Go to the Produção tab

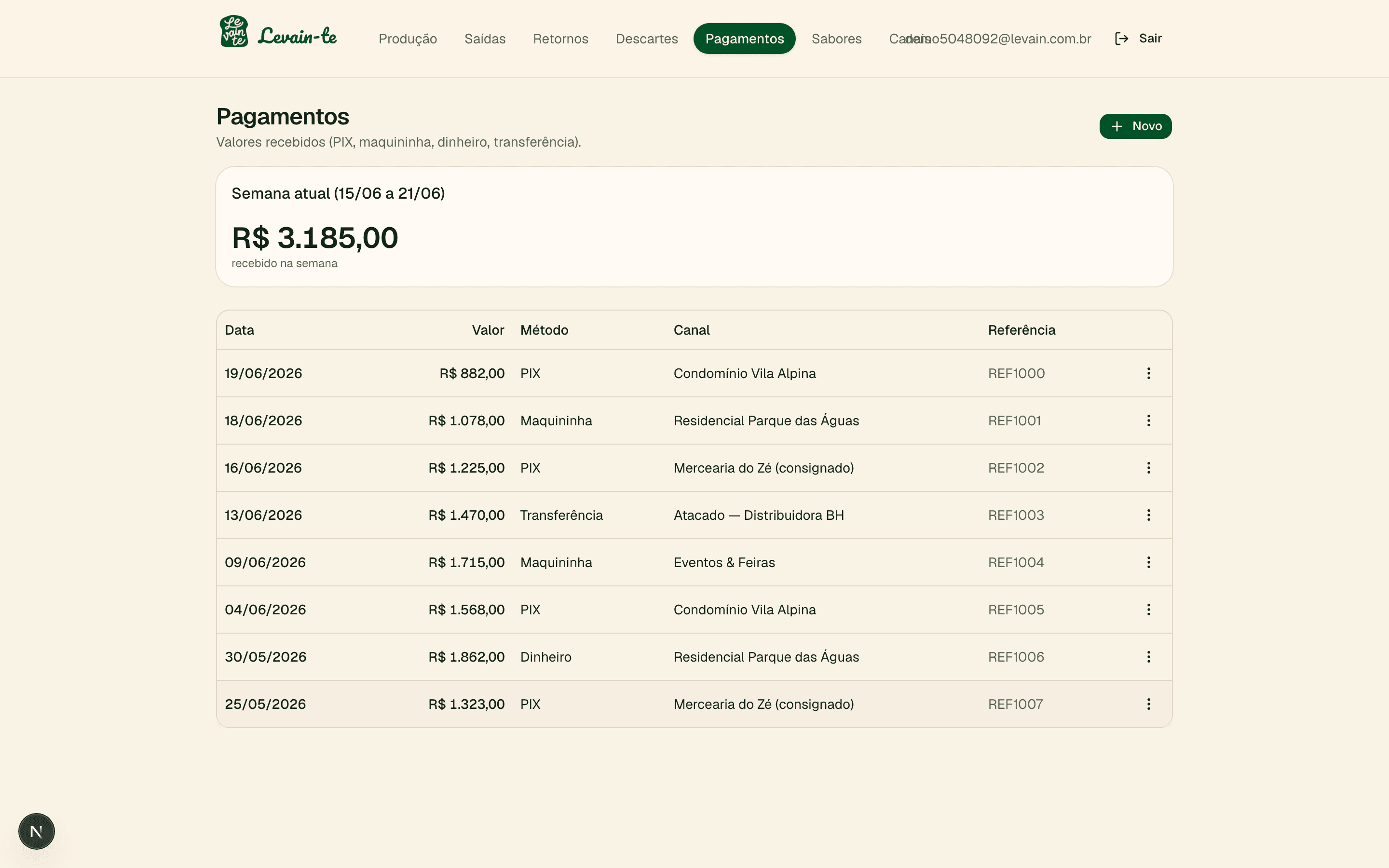coord(408,39)
